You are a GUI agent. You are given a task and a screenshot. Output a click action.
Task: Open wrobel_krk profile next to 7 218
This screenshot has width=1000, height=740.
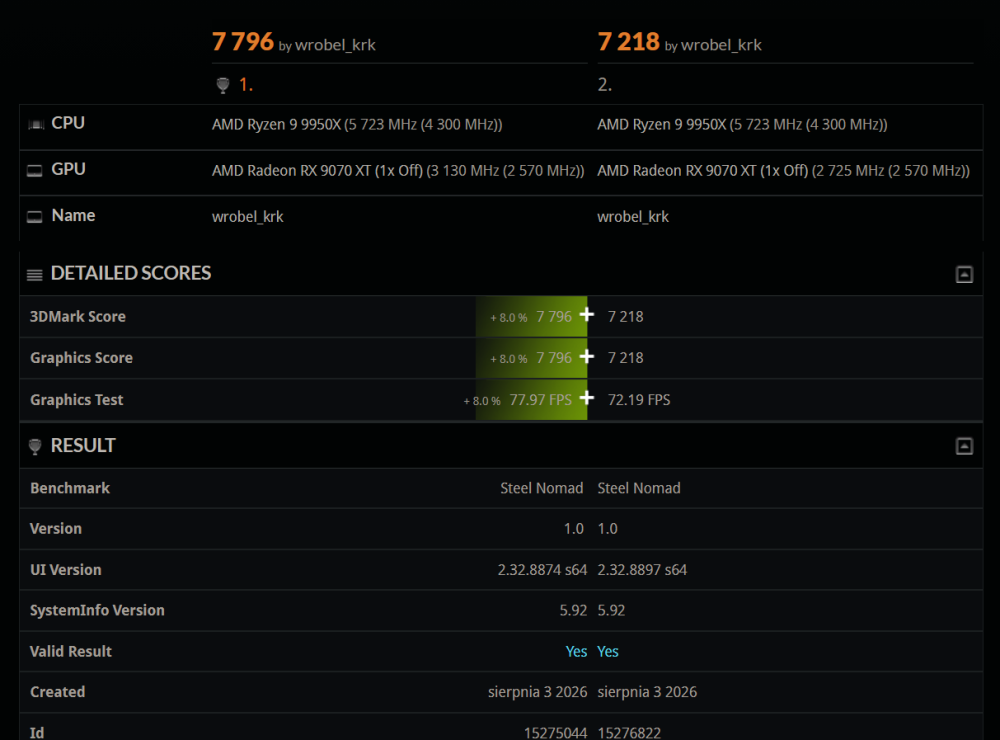click(x=721, y=45)
